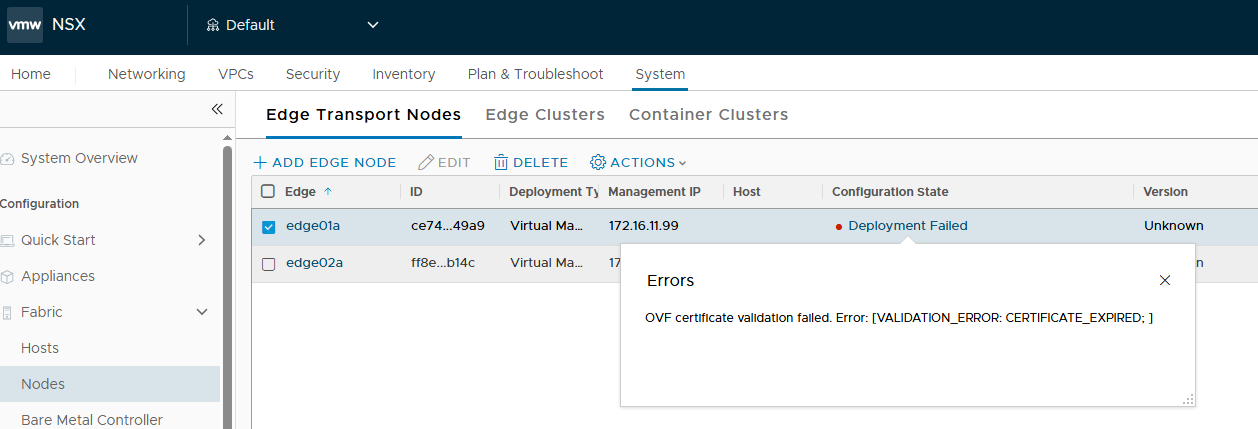
Task: Click the ID column header
Action: 417,192
